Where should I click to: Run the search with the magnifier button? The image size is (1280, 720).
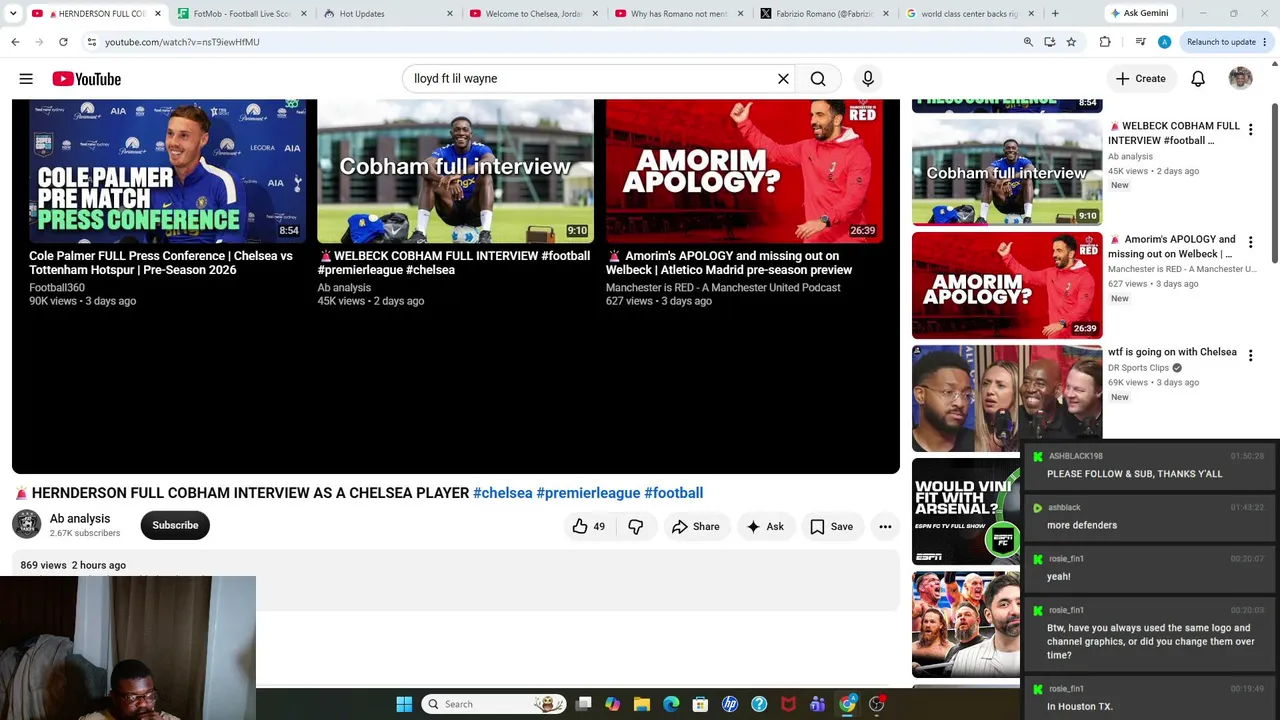point(818,79)
